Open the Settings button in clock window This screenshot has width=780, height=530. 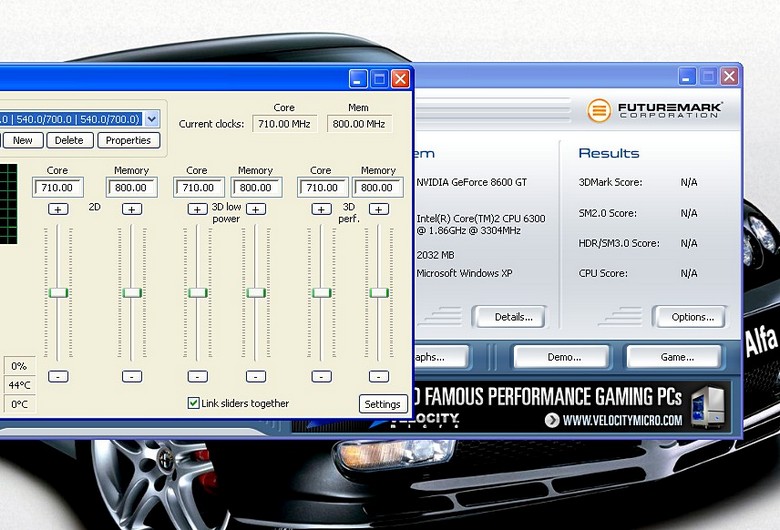tap(382, 404)
